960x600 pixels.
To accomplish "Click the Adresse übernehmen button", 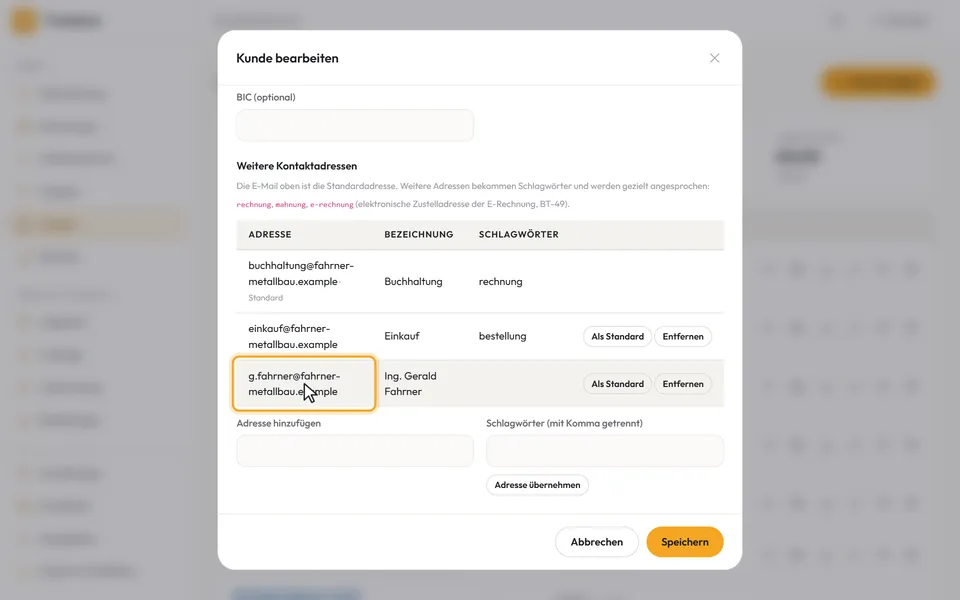I will (x=537, y=485).
